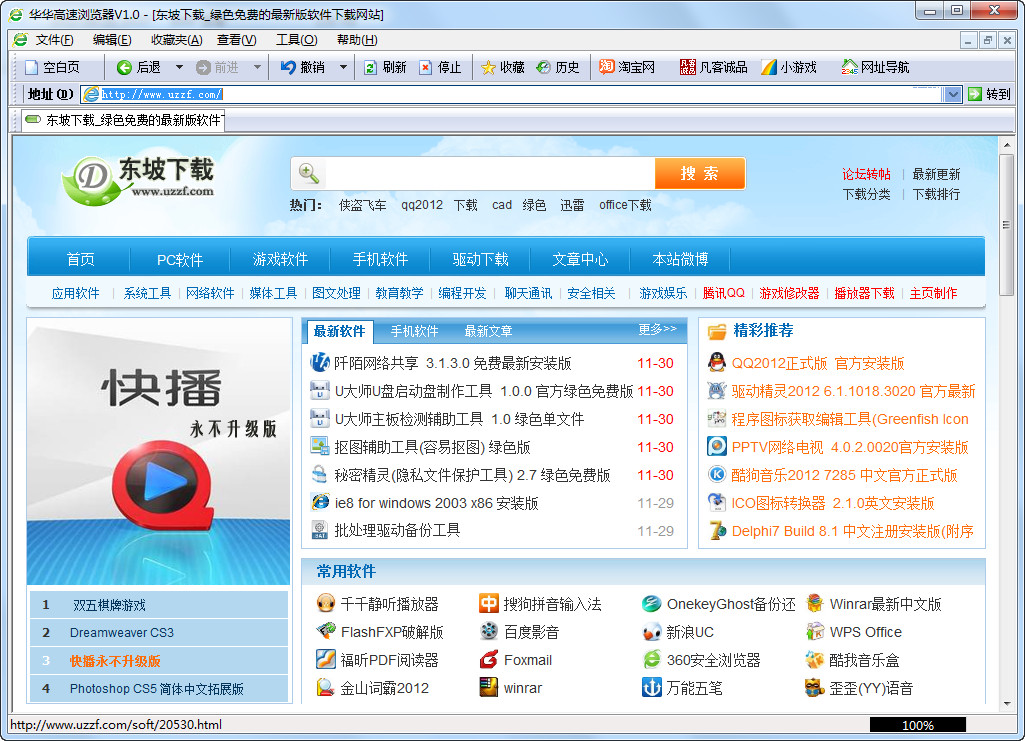This screenshot has width=1025, height=741.
Task: Click the hot keyword 侠盗飞车
Action: [362, 205]
